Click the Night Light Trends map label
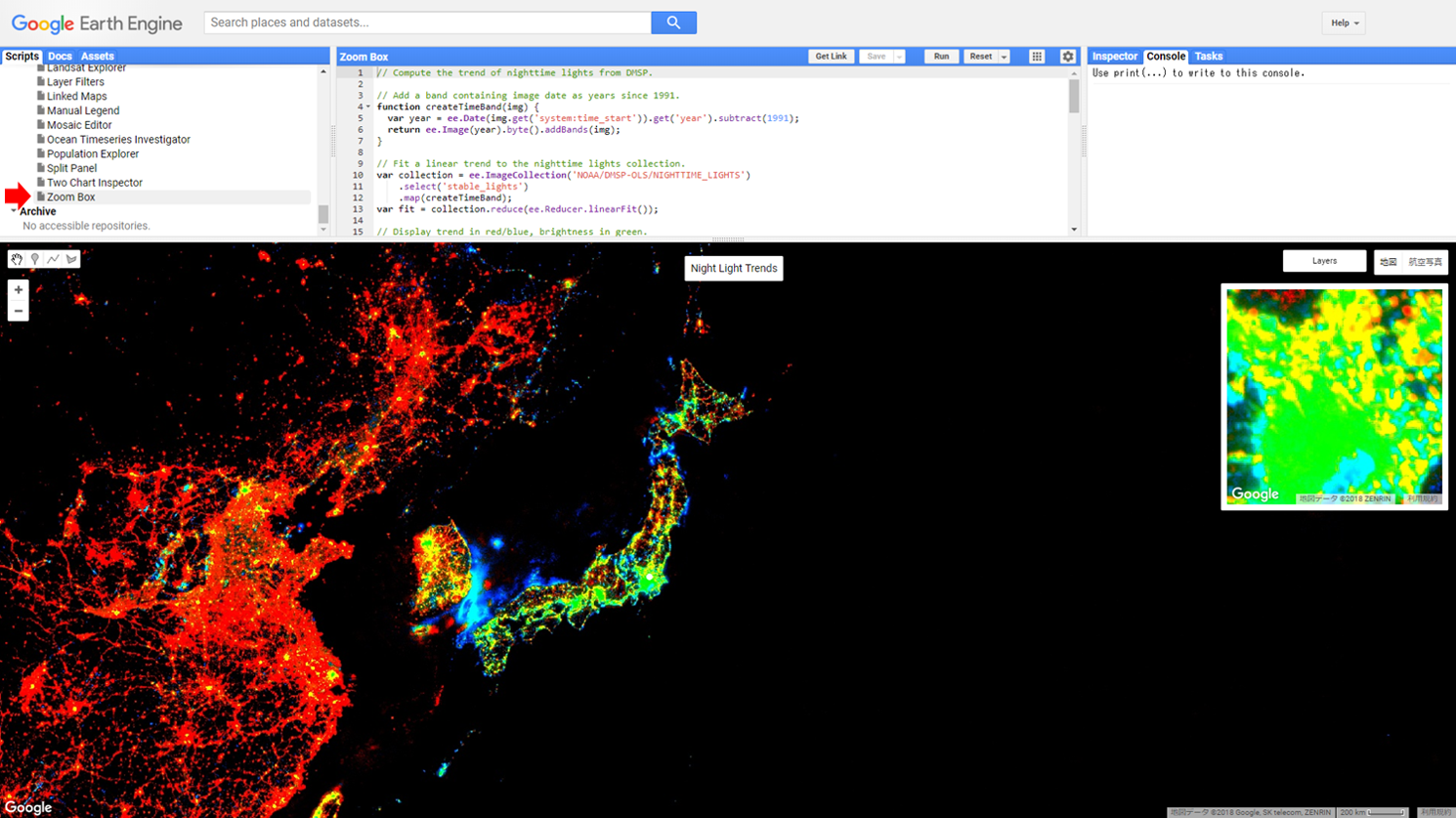 pyautogui.click(x=734, y=269)
